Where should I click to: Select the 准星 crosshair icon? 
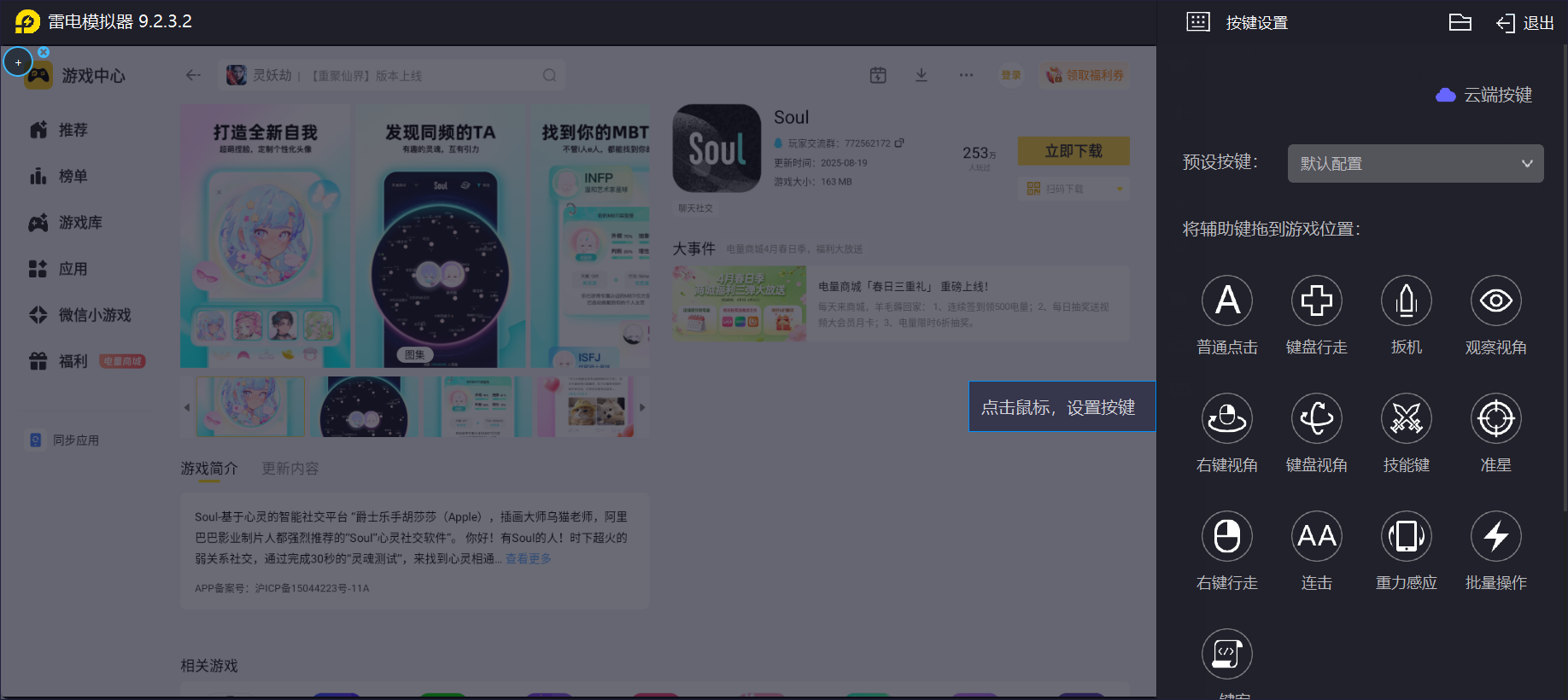tap(1496, 418)
